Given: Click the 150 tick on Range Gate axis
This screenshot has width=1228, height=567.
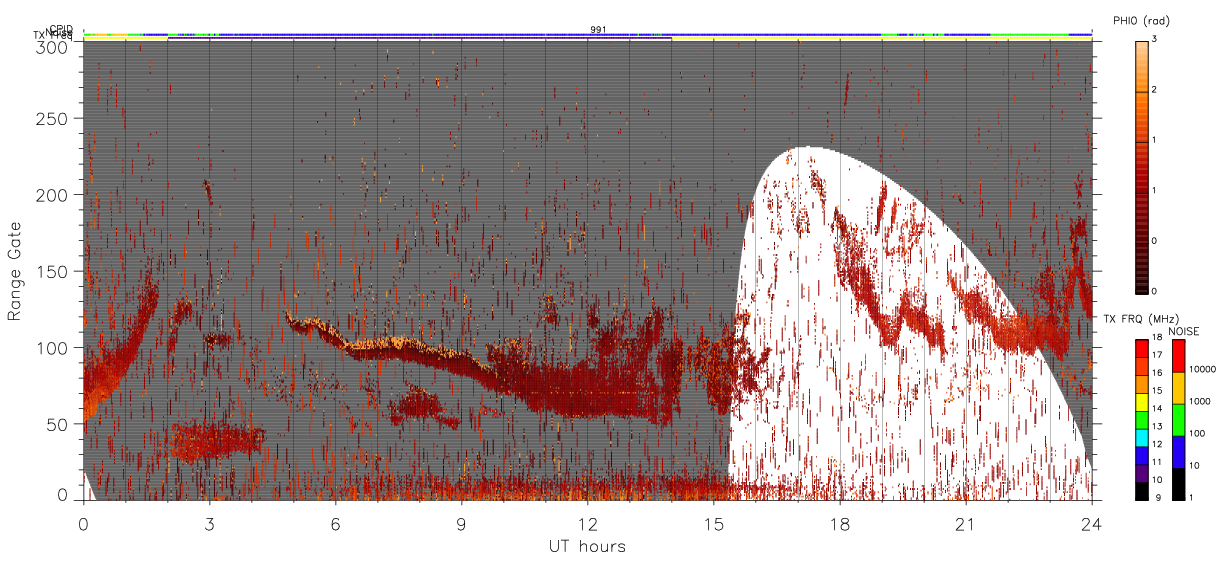Looking at the screenshot, I should click(x=52, y=271).
